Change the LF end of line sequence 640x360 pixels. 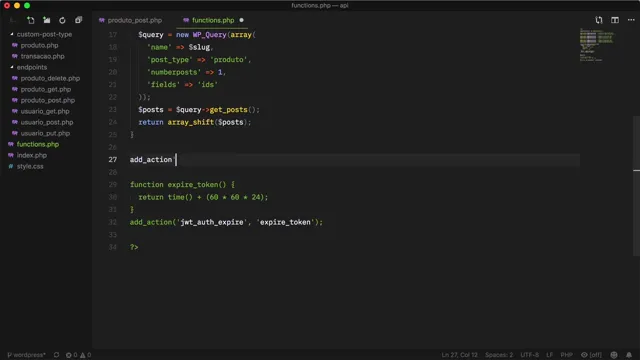(x=549, y=355)
